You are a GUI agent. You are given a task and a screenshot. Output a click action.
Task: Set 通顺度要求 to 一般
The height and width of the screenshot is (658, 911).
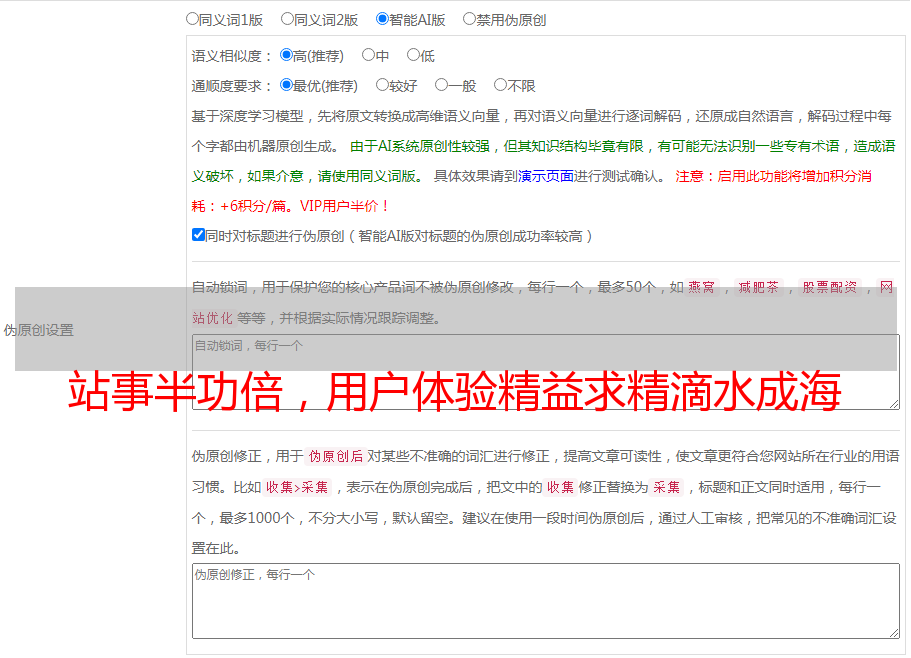point(442,85)
